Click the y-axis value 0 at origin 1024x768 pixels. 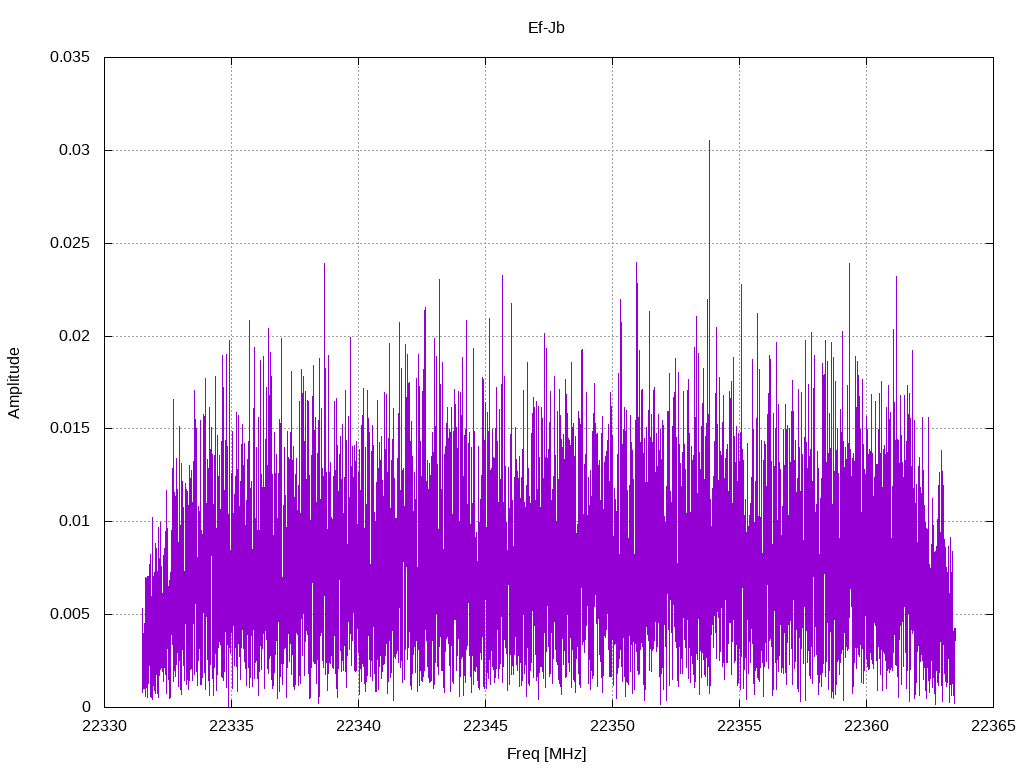(x=86, y=707)
